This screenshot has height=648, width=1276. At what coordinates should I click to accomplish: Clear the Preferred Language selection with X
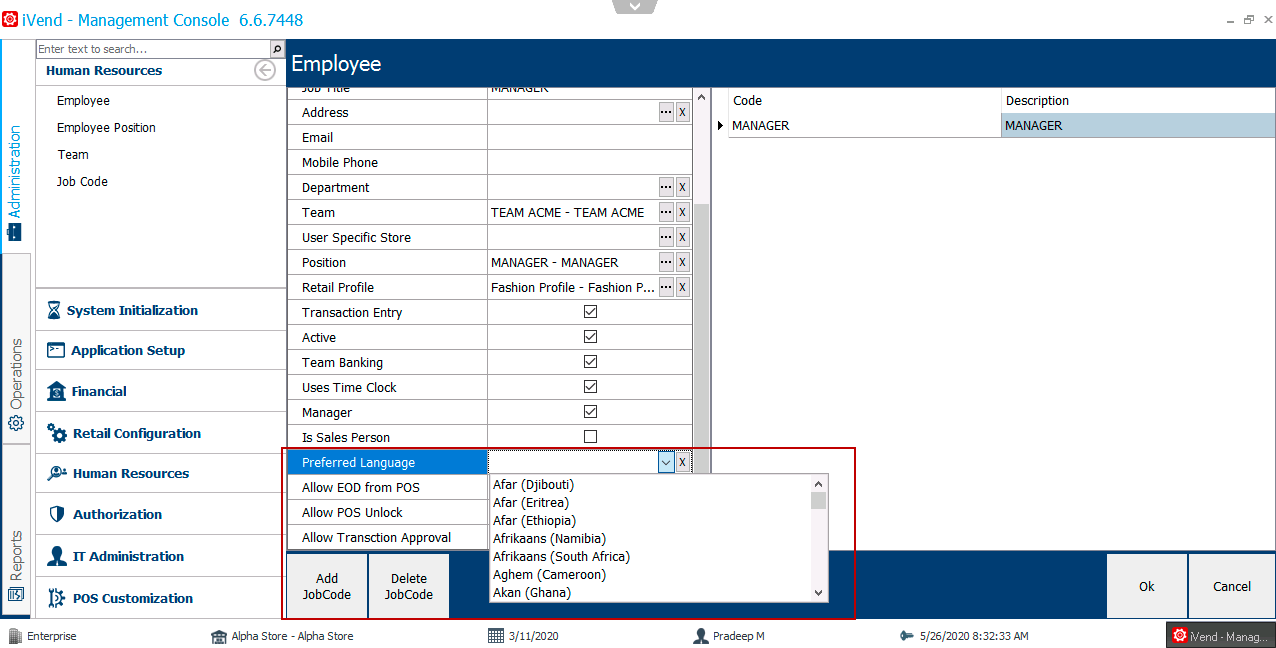point(683,463)
